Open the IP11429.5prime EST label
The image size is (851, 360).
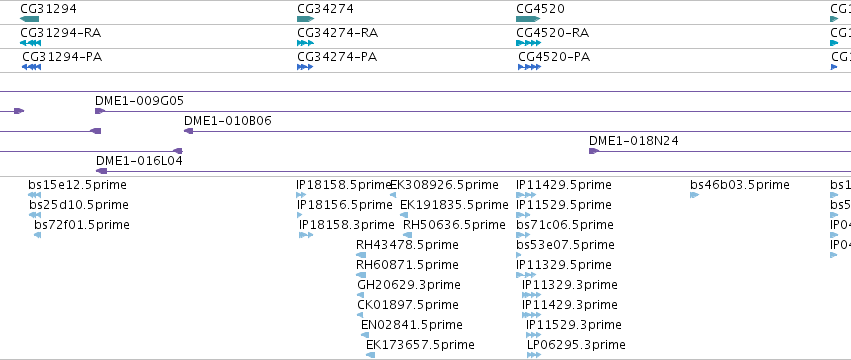tap(563, 185)
